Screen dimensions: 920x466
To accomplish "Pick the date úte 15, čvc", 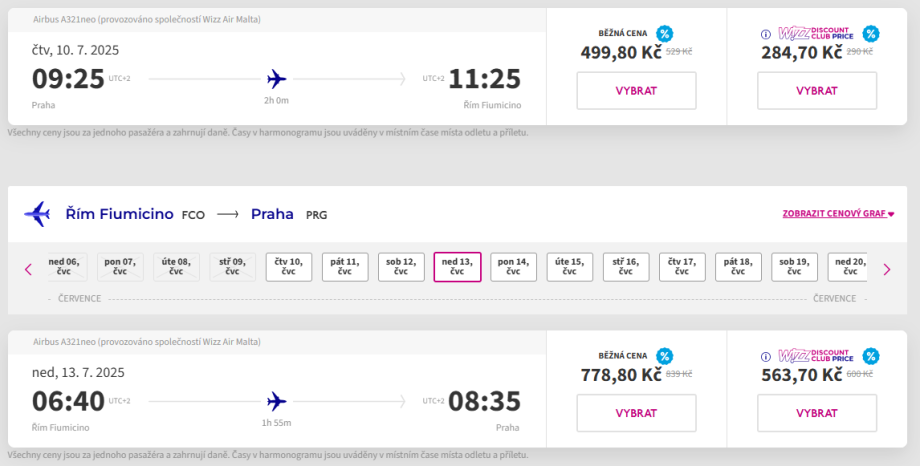I will tap(569, 267).
